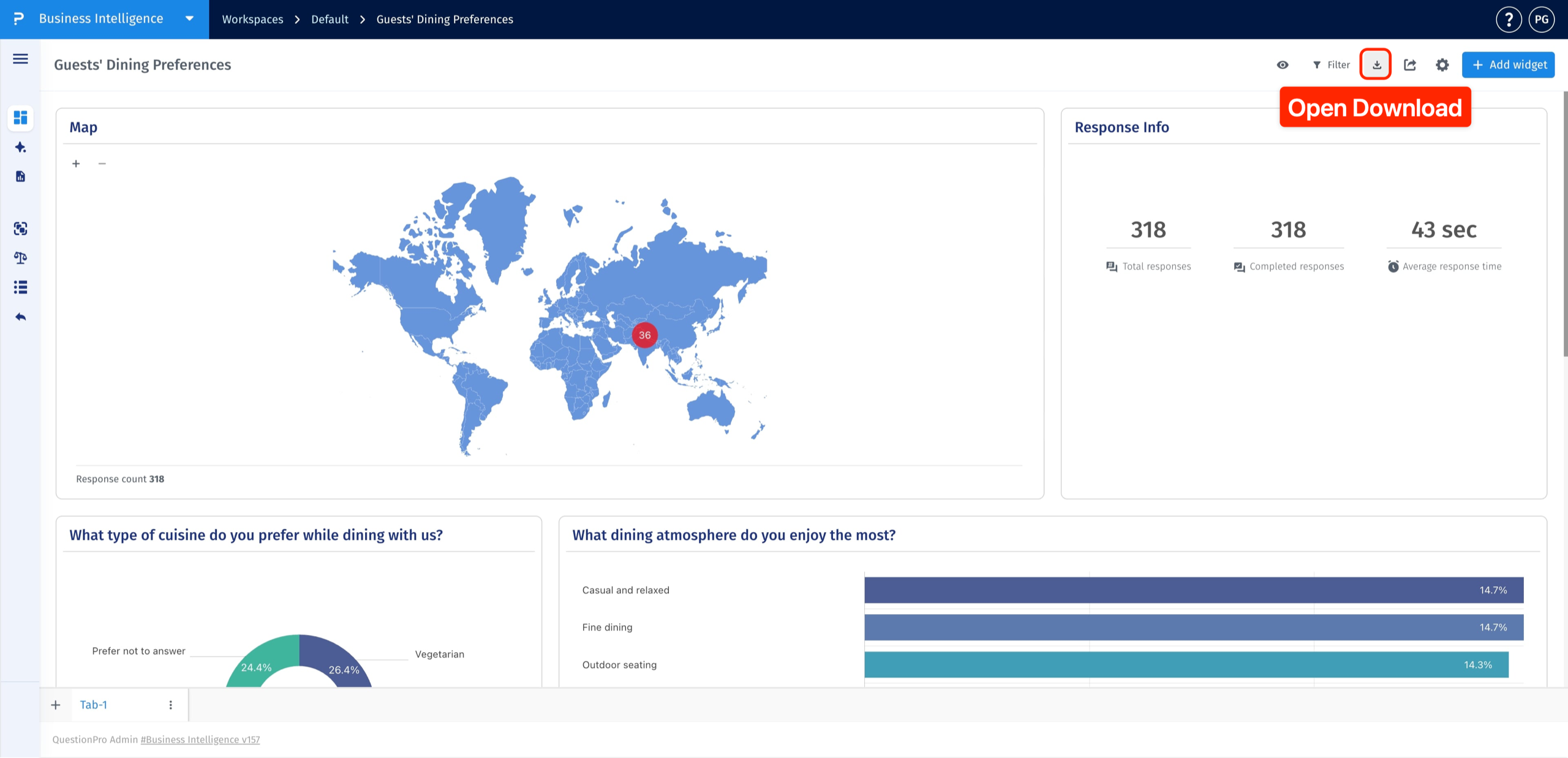Click the Completed responses icon
The height and width of the screenshot is (758, 1568).
pyautogui.click(x=1239, y=266)
